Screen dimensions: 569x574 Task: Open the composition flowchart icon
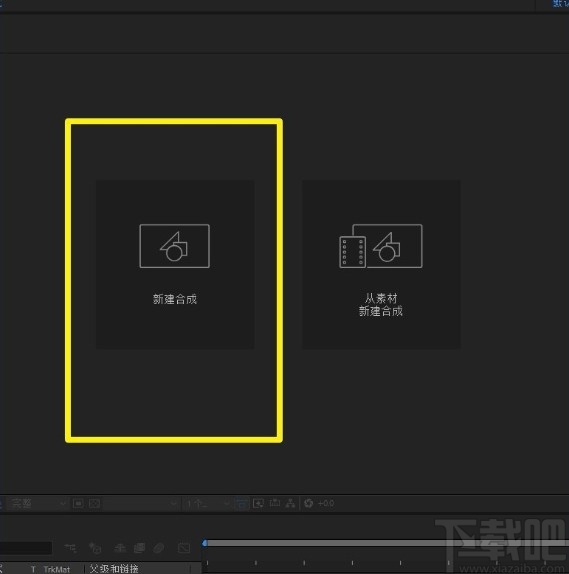[291, 504]
